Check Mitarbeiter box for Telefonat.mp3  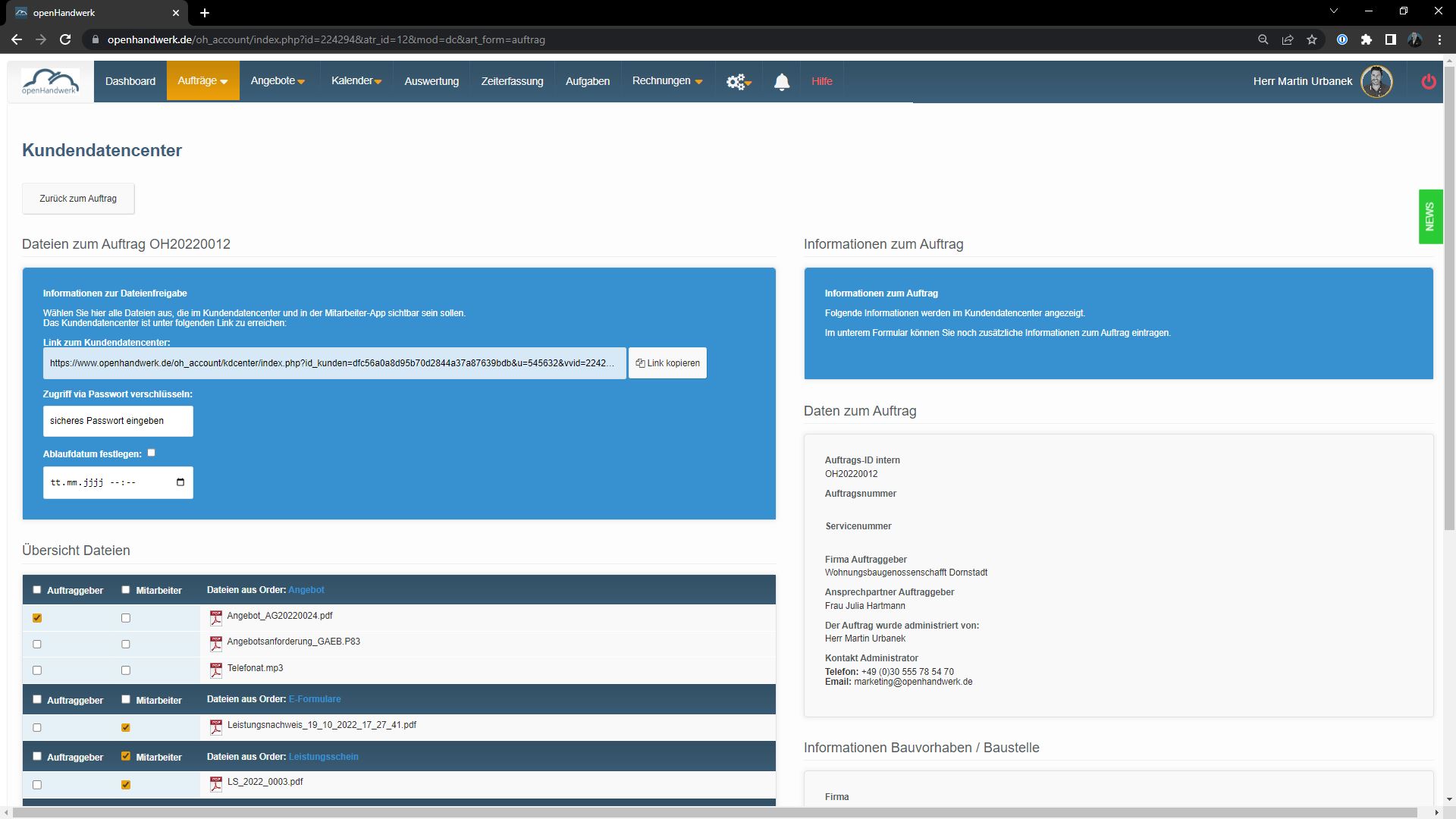click(126, 670)
